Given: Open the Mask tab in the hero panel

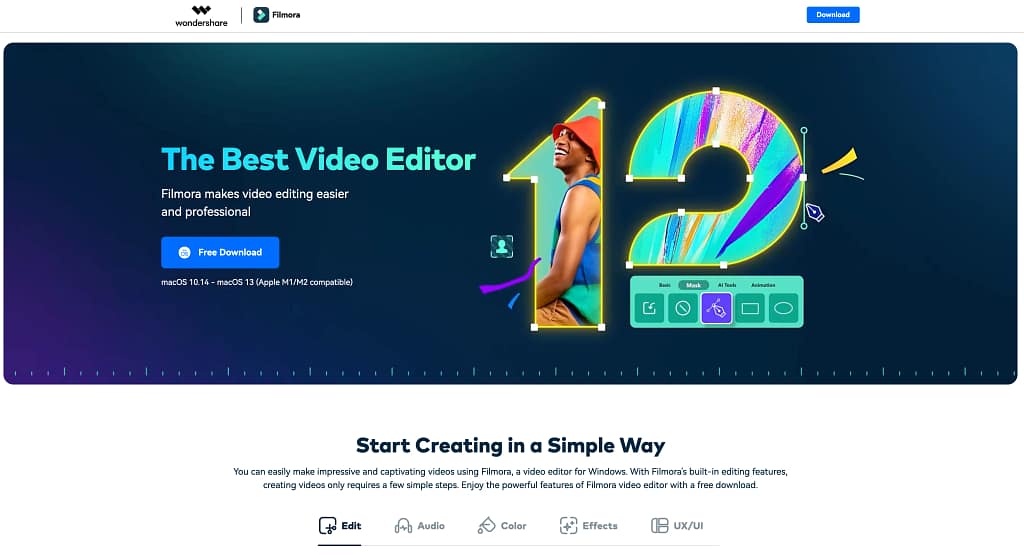Looking at the screenshot, I should pyautogui.click(x=693, y=285).
